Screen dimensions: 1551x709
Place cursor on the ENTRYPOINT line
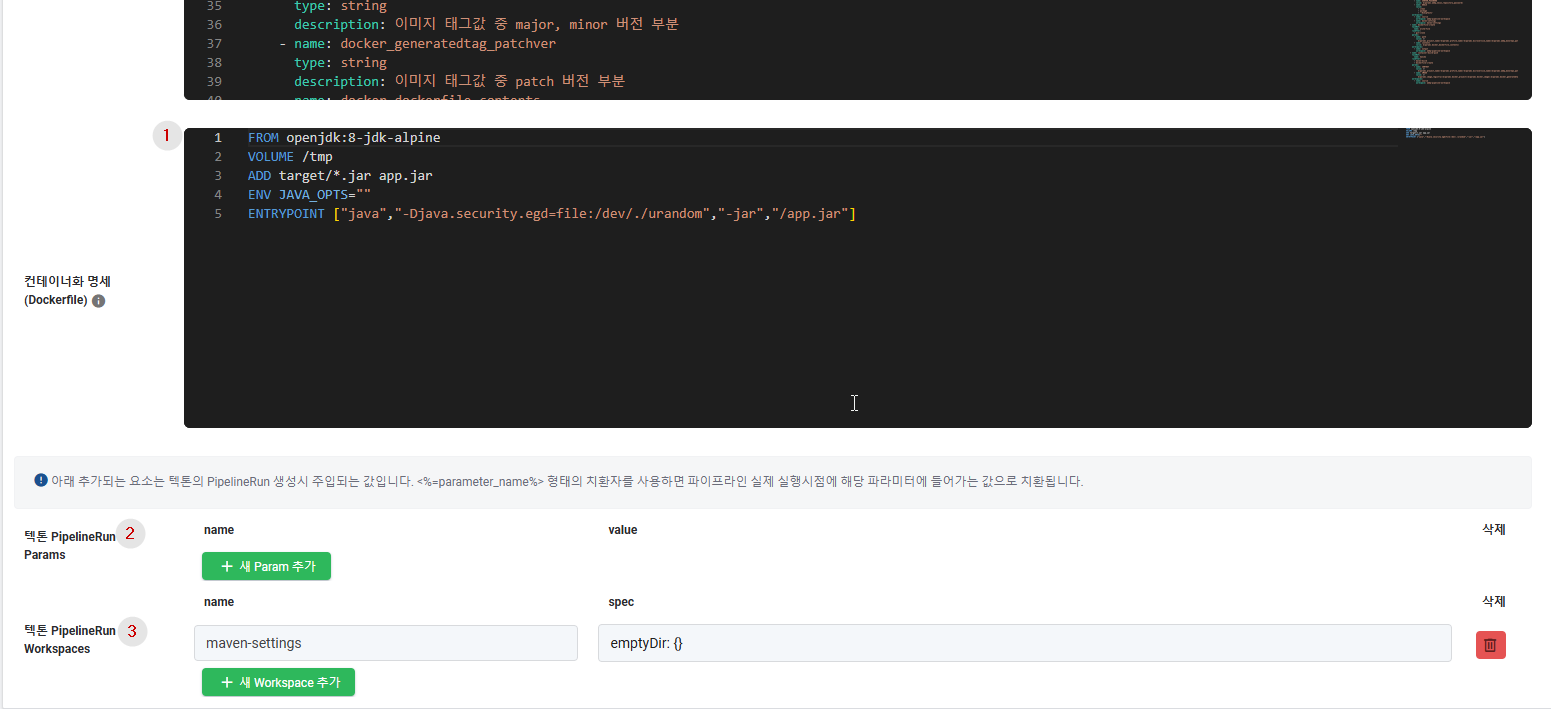click(552, 213)
